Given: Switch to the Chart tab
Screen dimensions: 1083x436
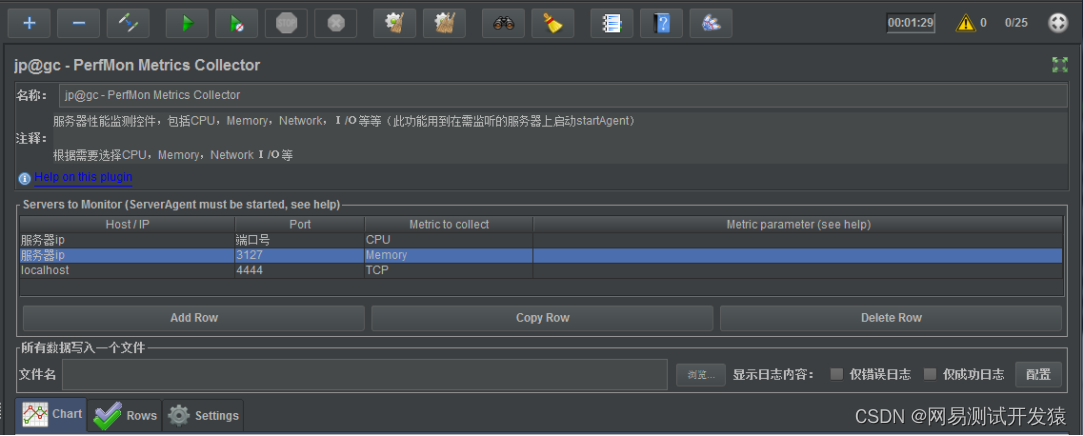Looking at the screenshot, I should (51, 415).
